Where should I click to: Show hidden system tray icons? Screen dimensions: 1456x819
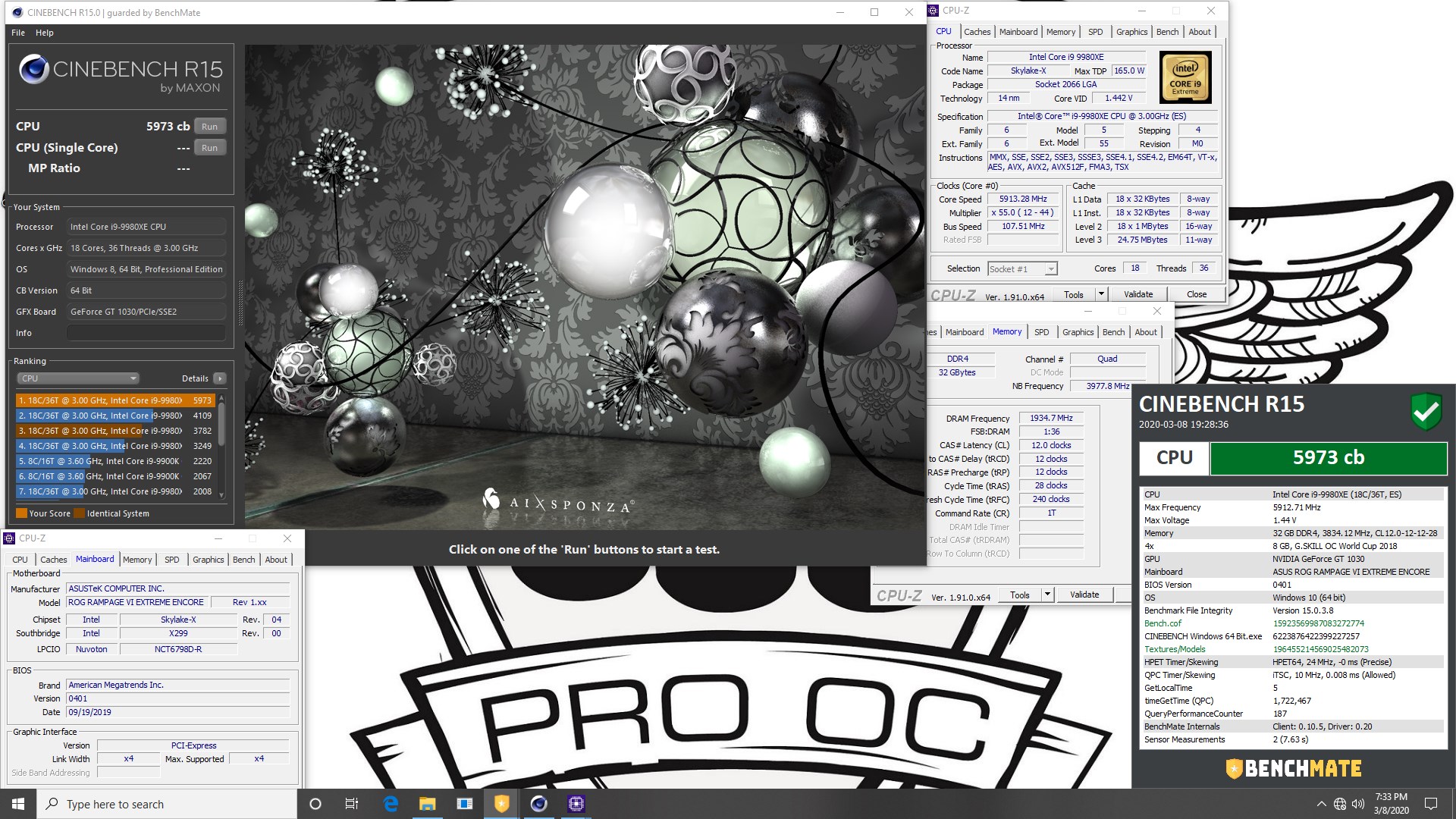[x=1321, y=804]
